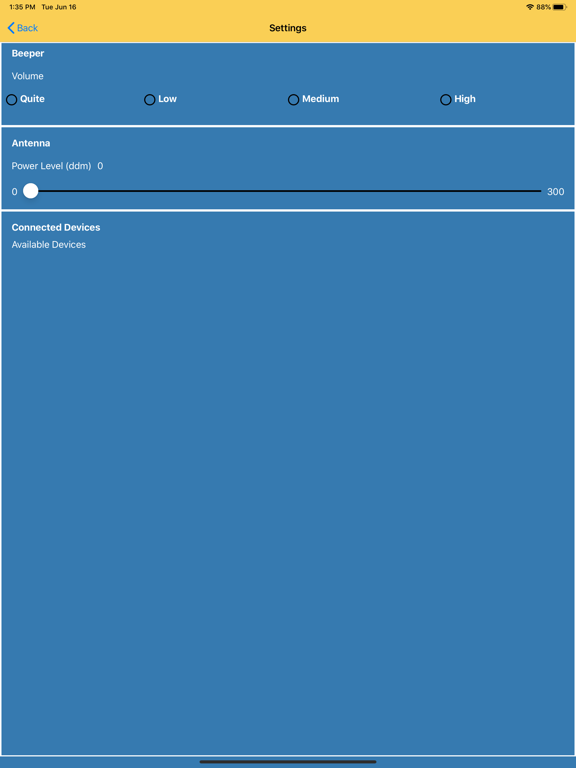Click the Tue Jun 16 date
Screen dimensions: 576x768
tap(59, 7)
